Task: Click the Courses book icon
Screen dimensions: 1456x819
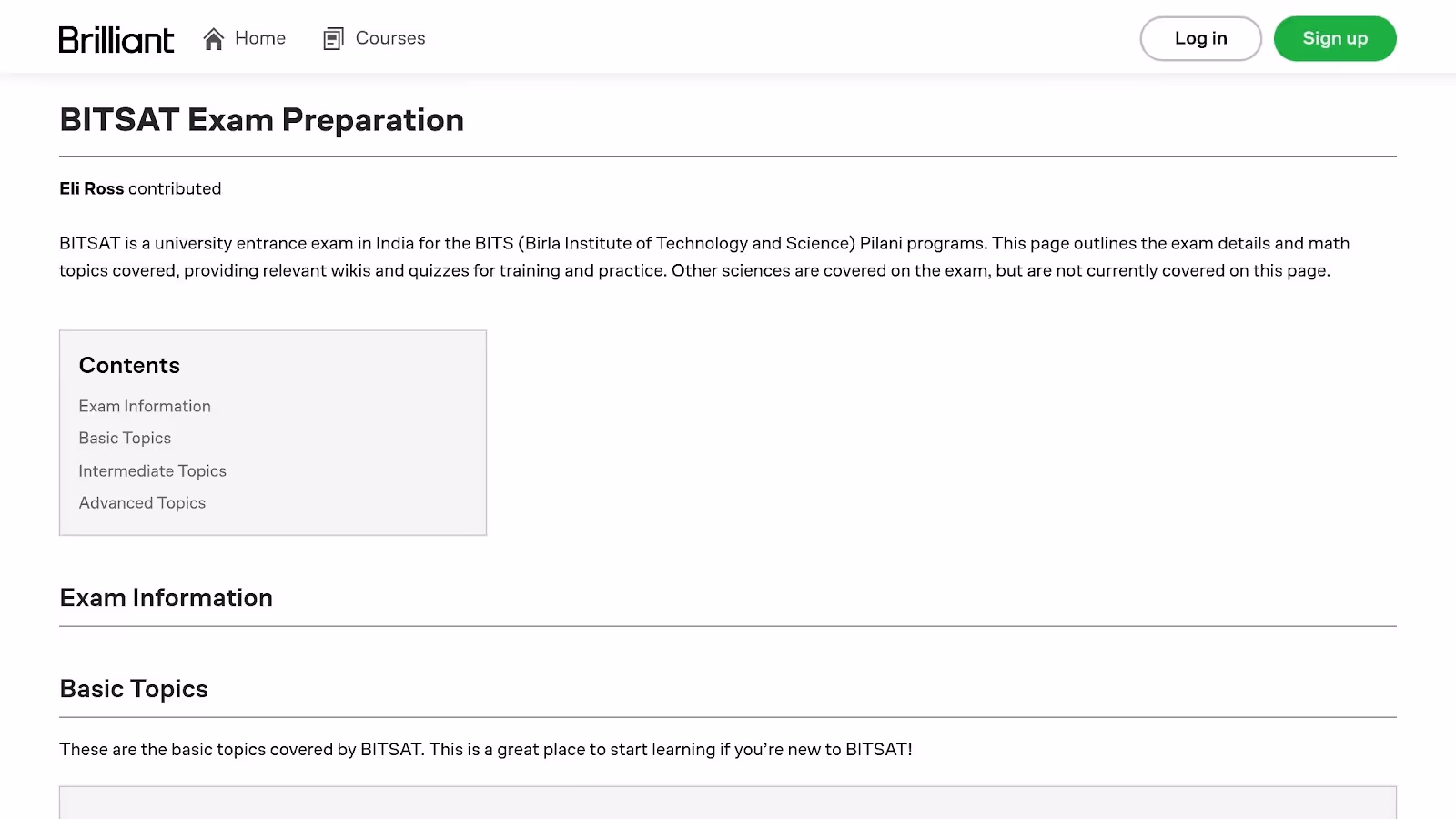Action: (334, 39)
